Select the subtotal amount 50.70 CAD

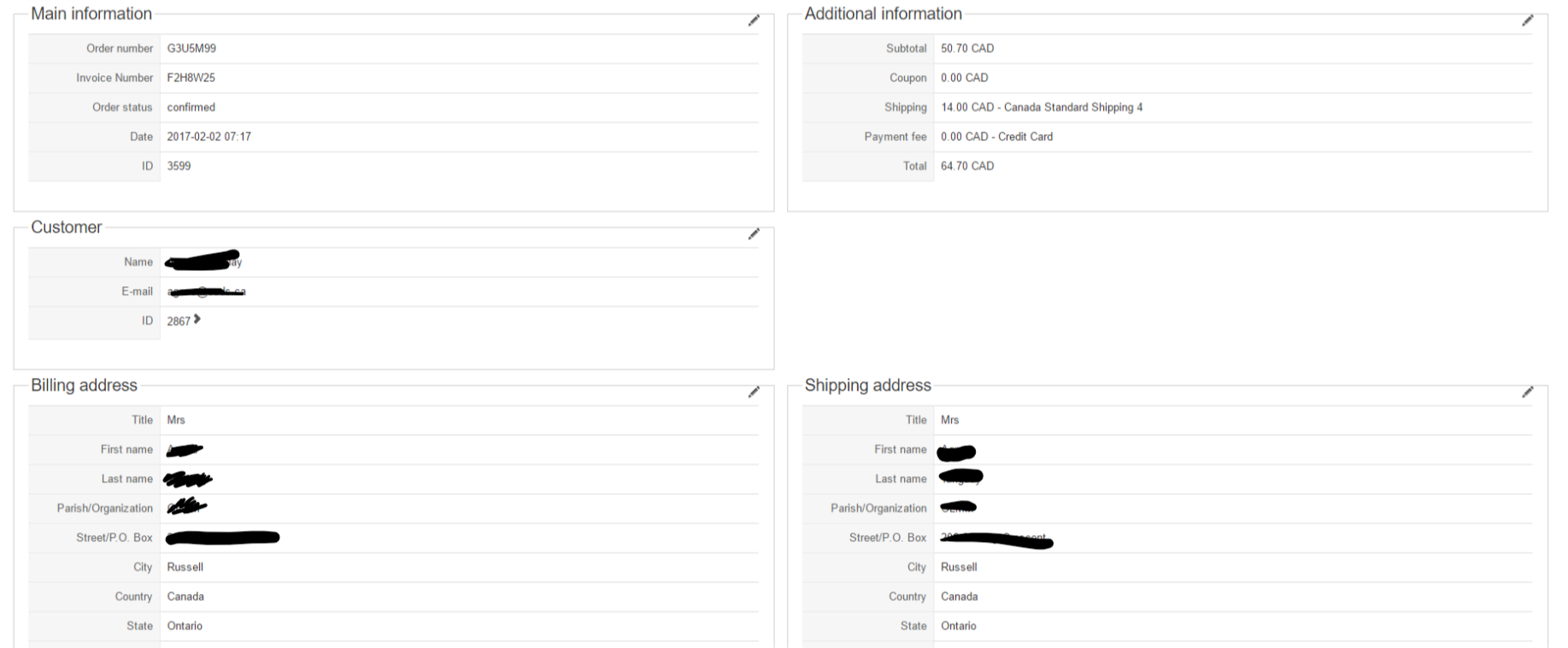click(x=967, y=49)
